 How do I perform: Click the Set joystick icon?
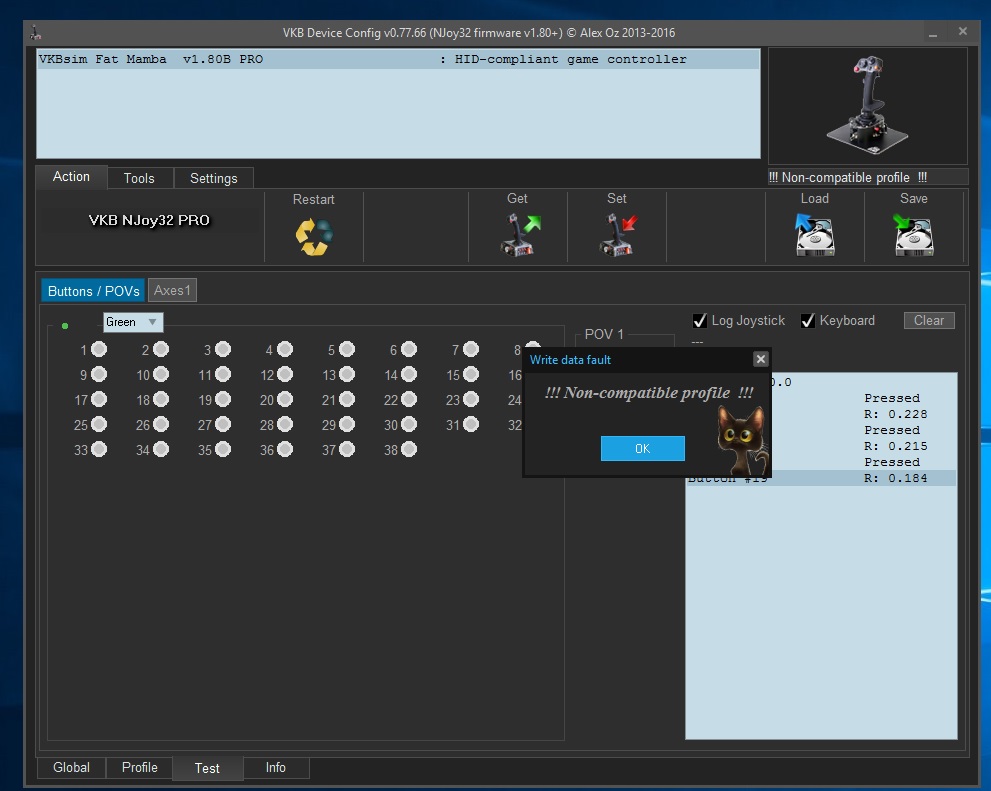point(617,236)
